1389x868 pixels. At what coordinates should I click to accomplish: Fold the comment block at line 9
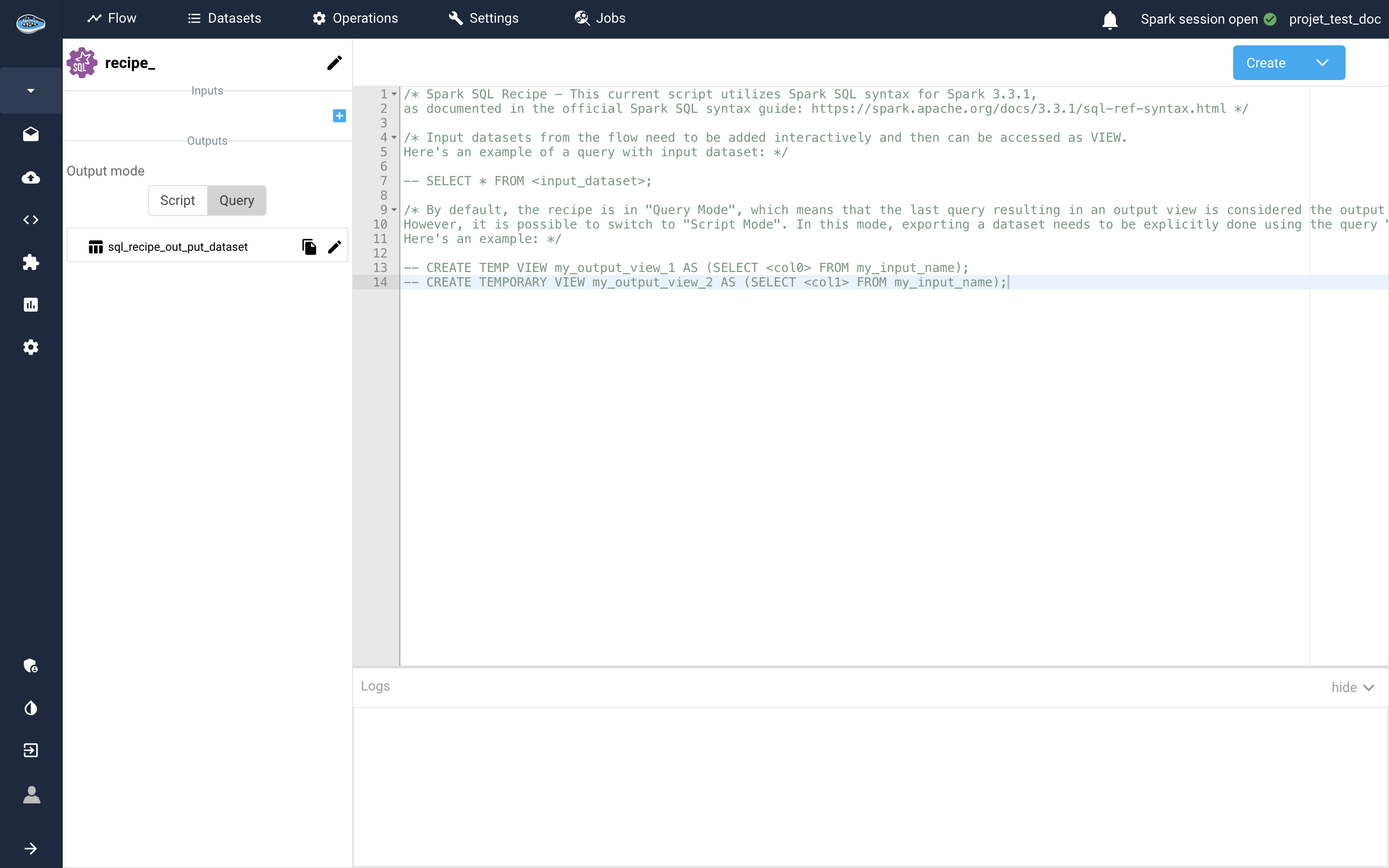395,210
